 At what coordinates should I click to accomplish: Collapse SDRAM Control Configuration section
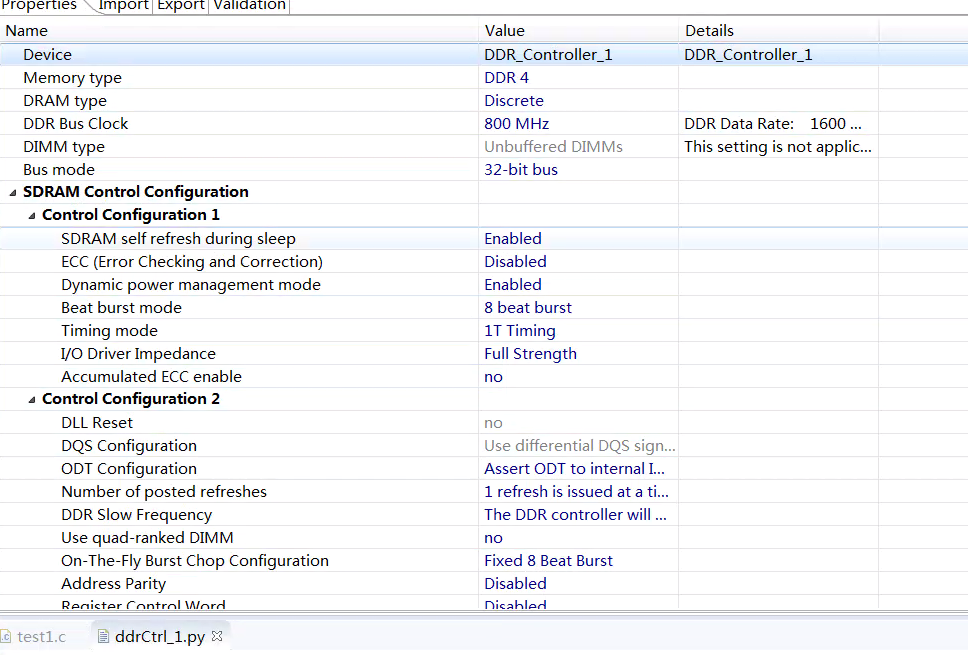pos(13,192)
